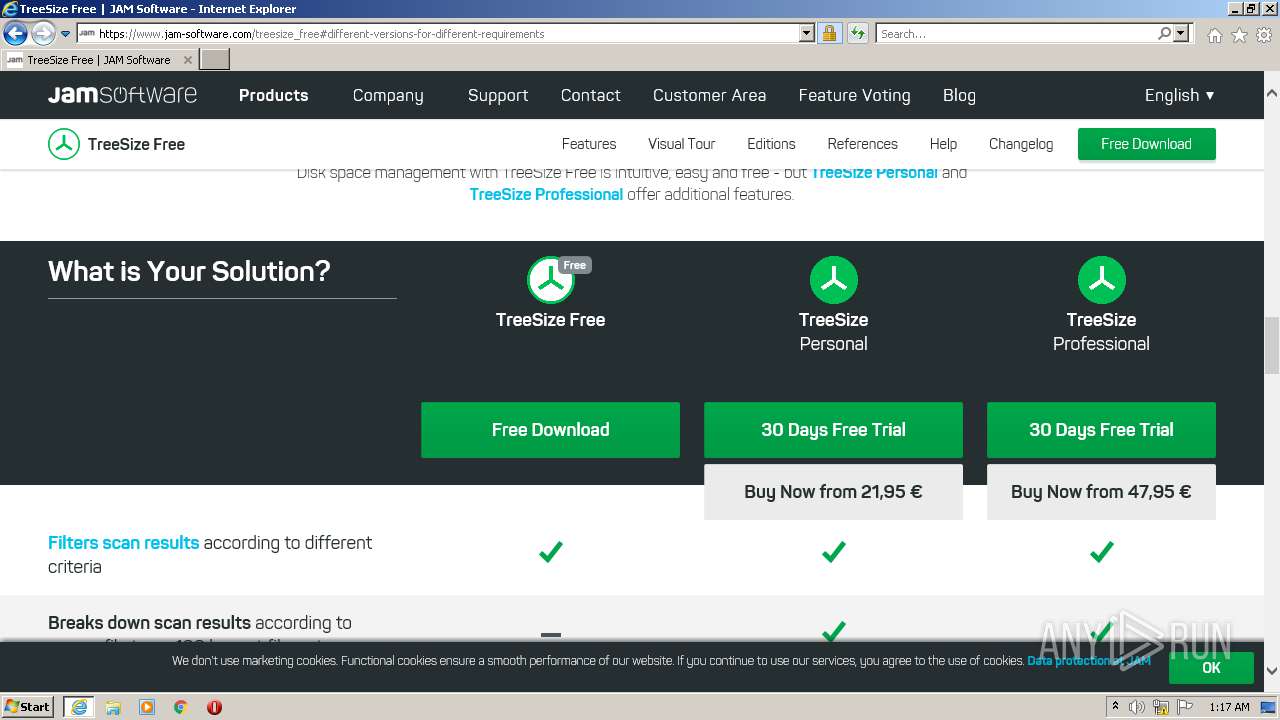This screenshot has width=1280, height=720.
Task: Open the Windows Start menu
Action: [27, 706]
